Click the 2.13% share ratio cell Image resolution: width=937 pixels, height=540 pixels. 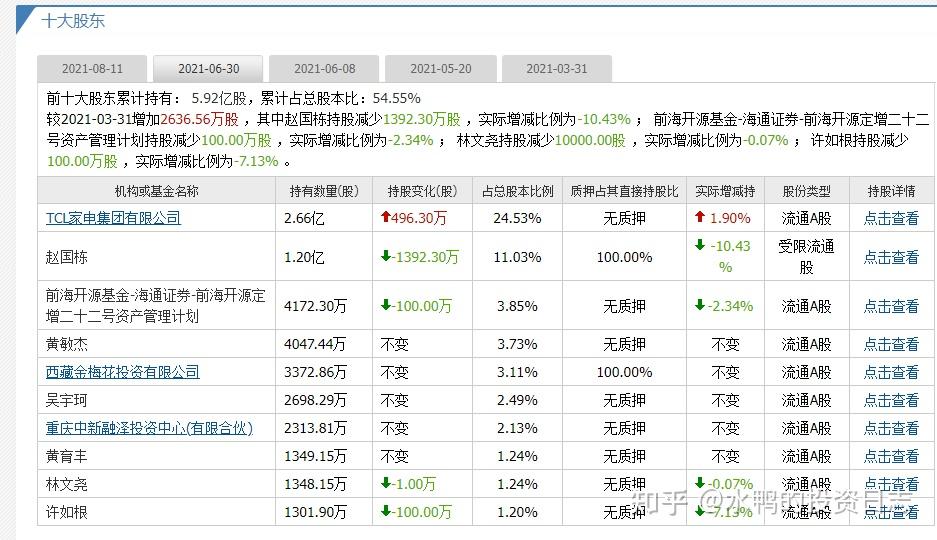click(518, 428)
